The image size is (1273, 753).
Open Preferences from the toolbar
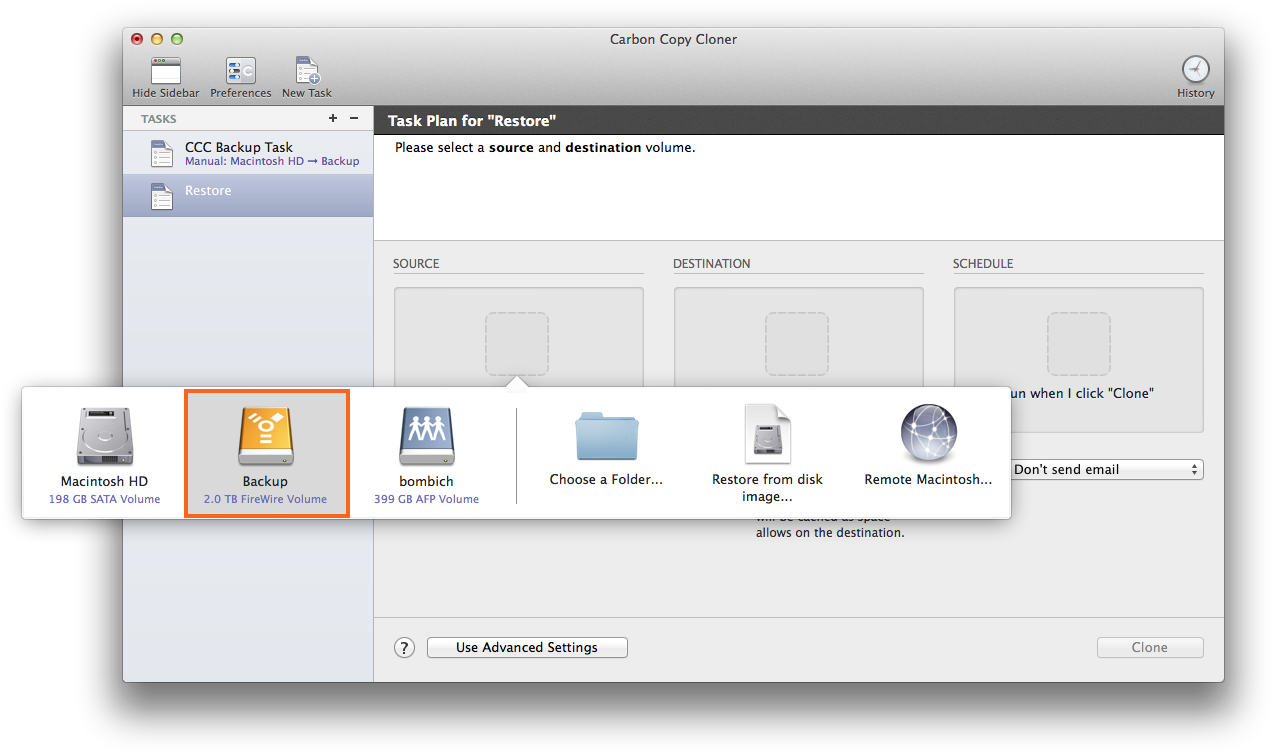[x=241, y=71]
